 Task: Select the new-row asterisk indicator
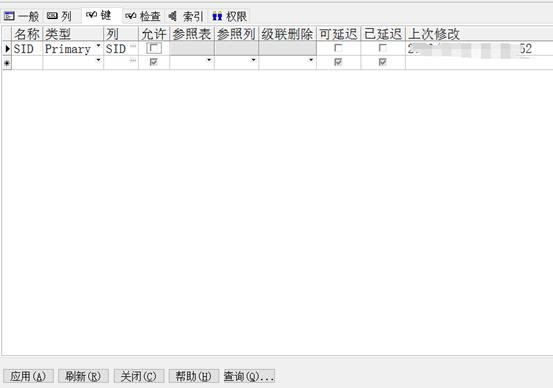tap(7, 63)
